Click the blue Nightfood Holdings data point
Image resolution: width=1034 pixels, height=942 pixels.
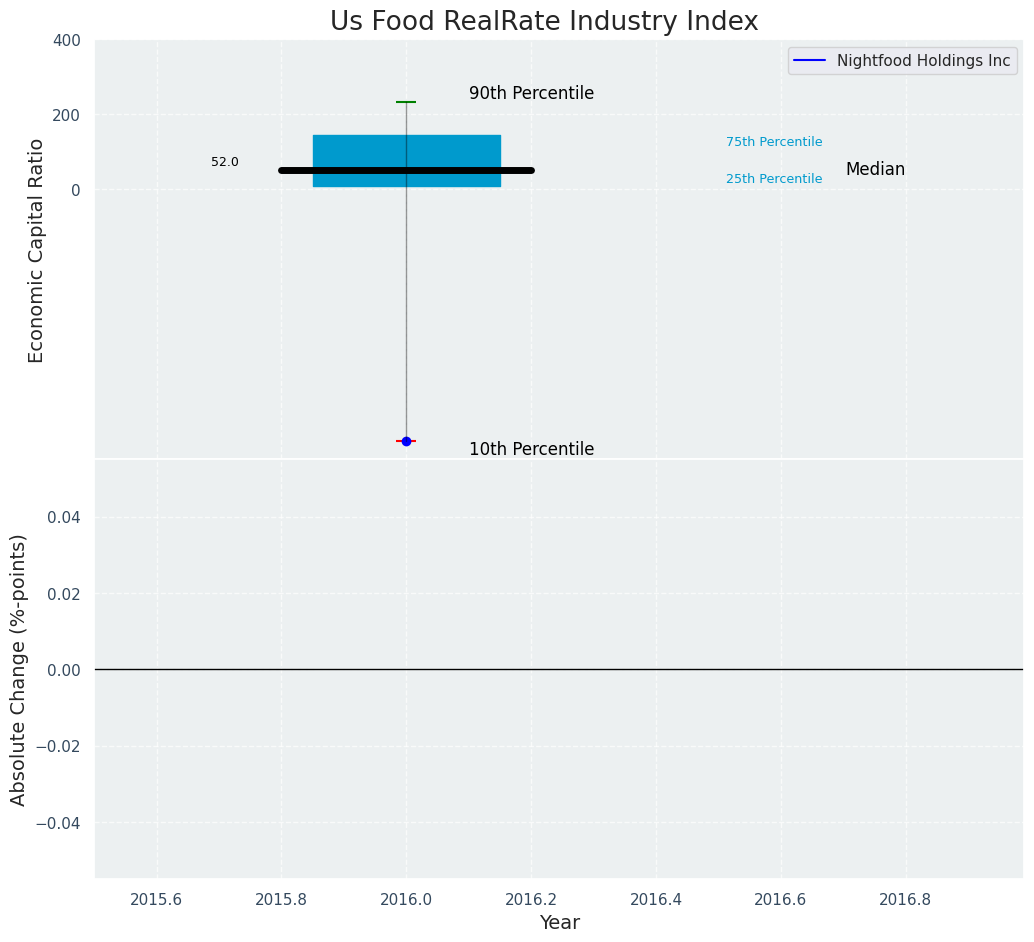coord(406,441)
